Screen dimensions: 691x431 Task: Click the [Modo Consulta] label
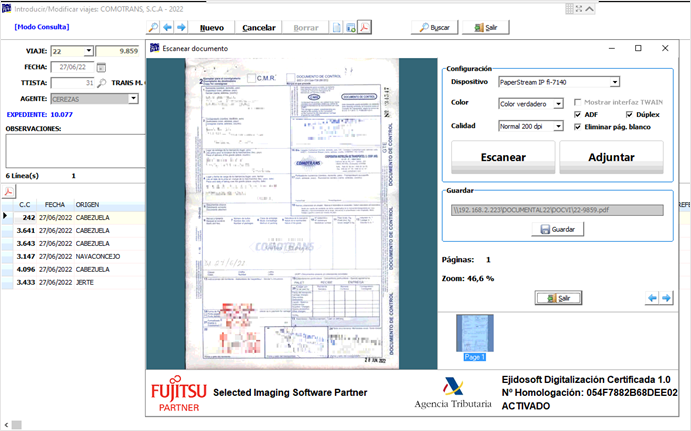42,27
